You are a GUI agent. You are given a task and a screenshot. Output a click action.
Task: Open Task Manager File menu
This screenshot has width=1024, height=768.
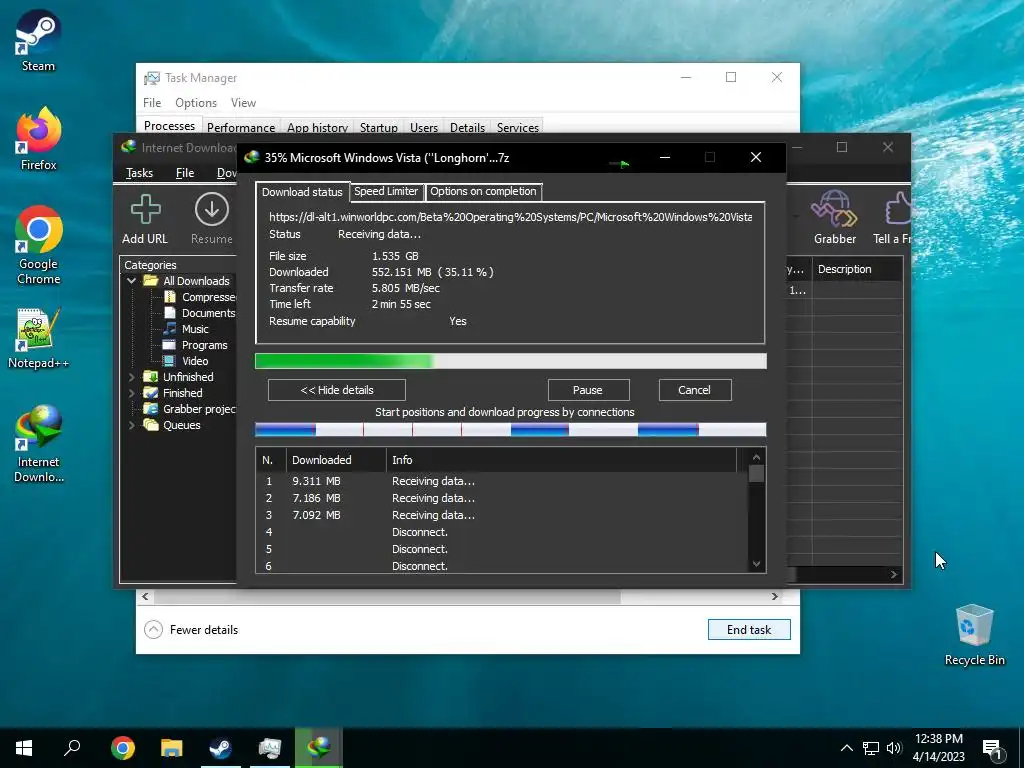[x=152, y=103]
